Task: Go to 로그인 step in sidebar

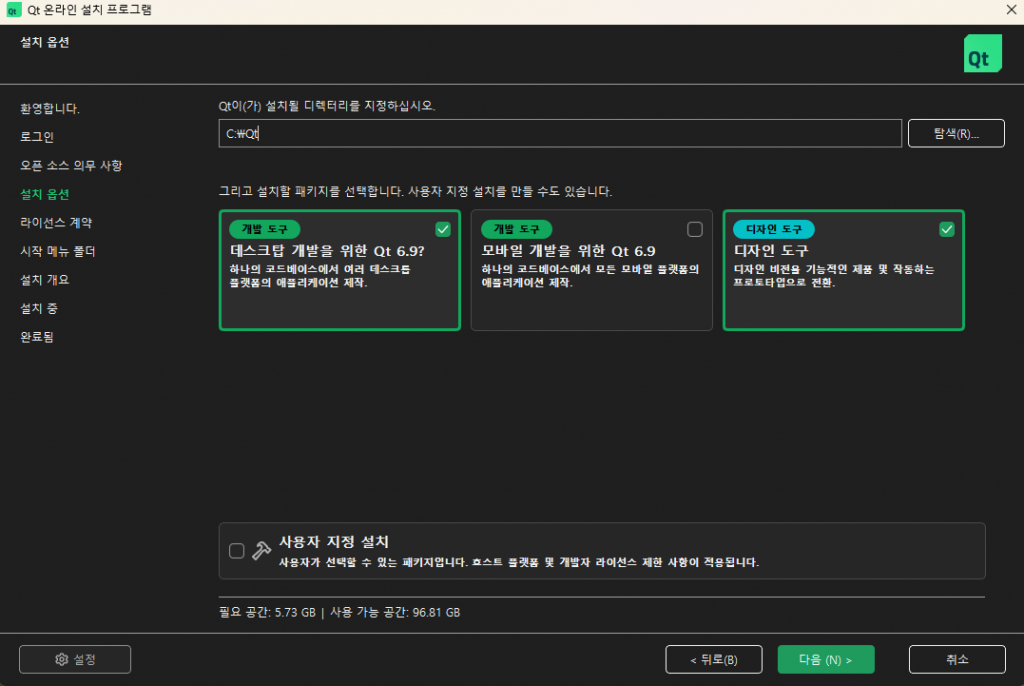Action: pyautogui.click(x=37, y=136)
